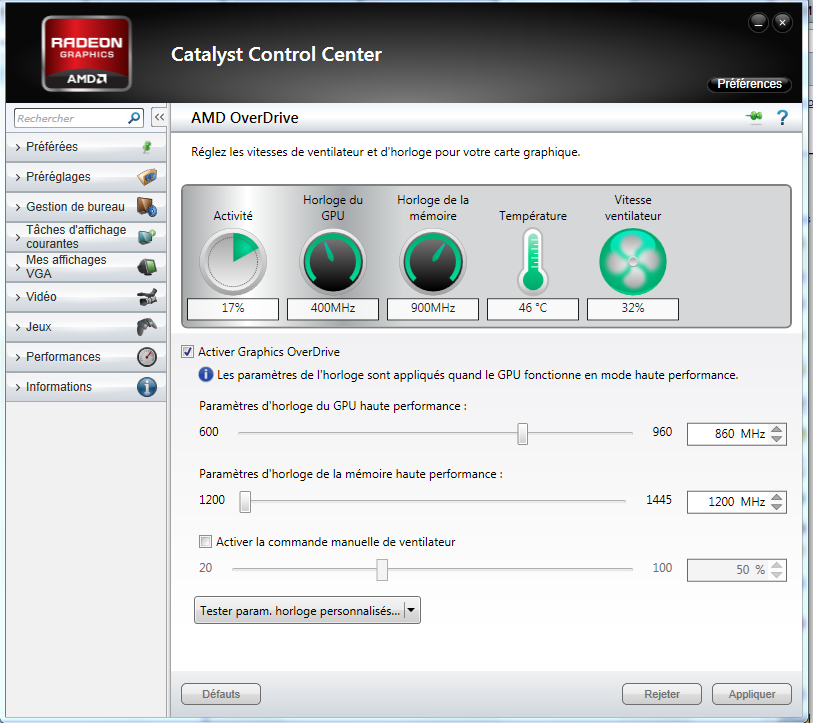The height and width of the screenshot is (723, 813).
Task: Click the Performances gauge icon
Action: pos(147,357)
